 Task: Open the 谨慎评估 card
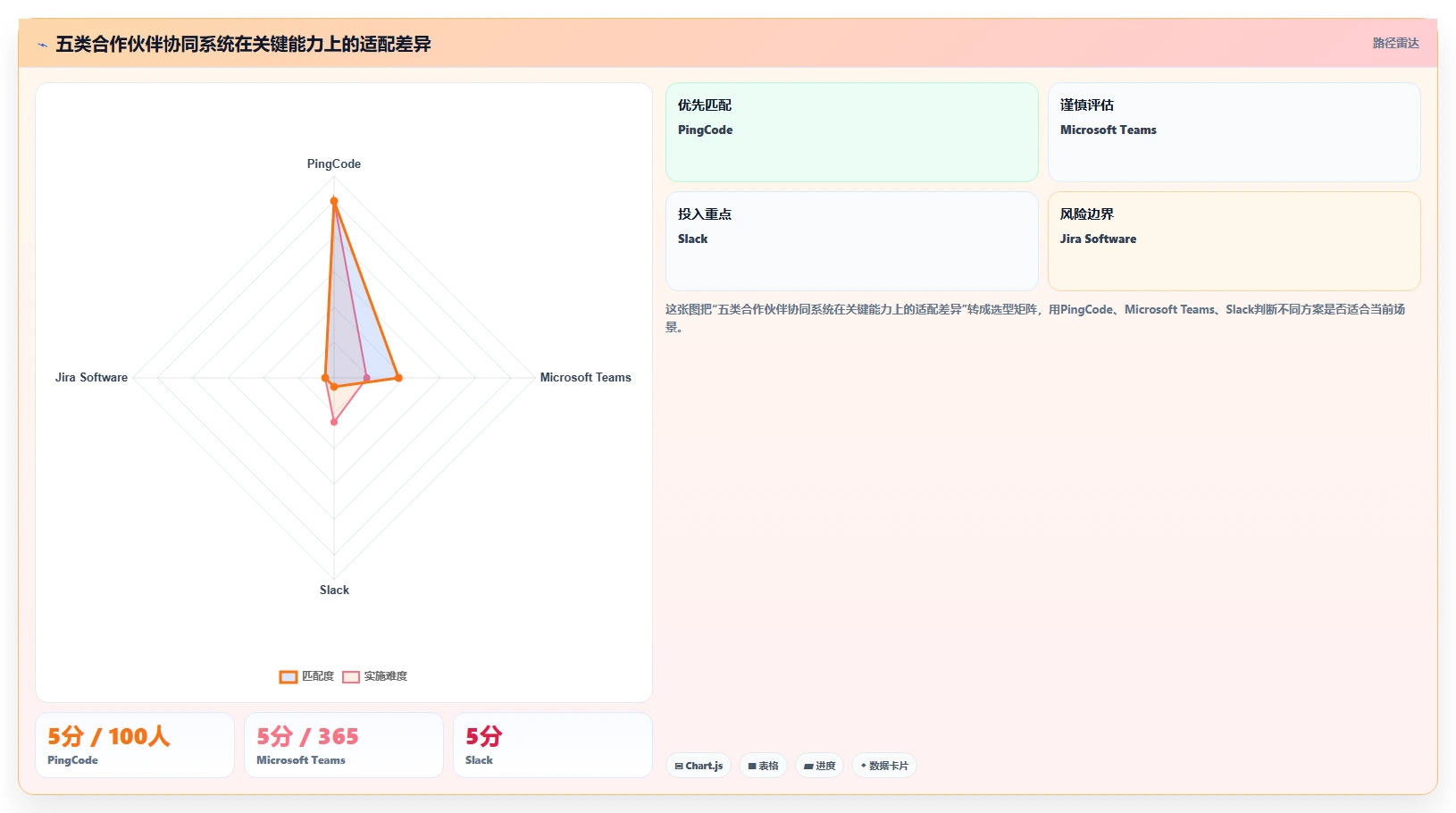coord(1234,132)
